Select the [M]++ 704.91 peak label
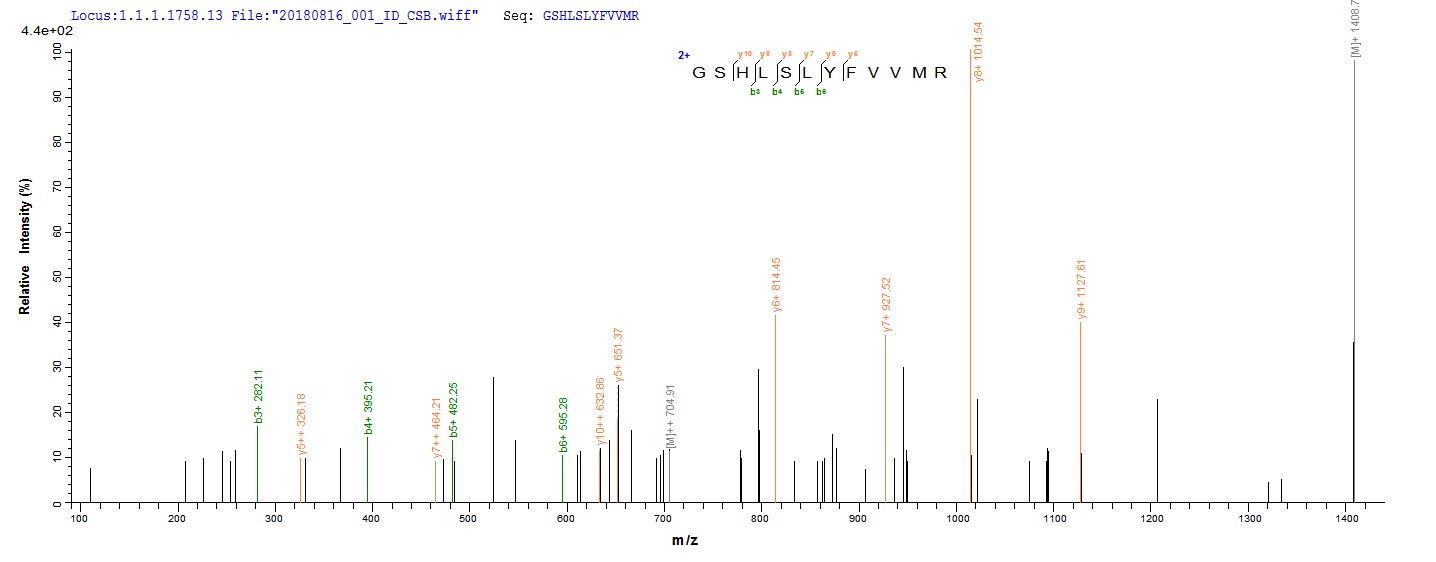 point(671,415)
